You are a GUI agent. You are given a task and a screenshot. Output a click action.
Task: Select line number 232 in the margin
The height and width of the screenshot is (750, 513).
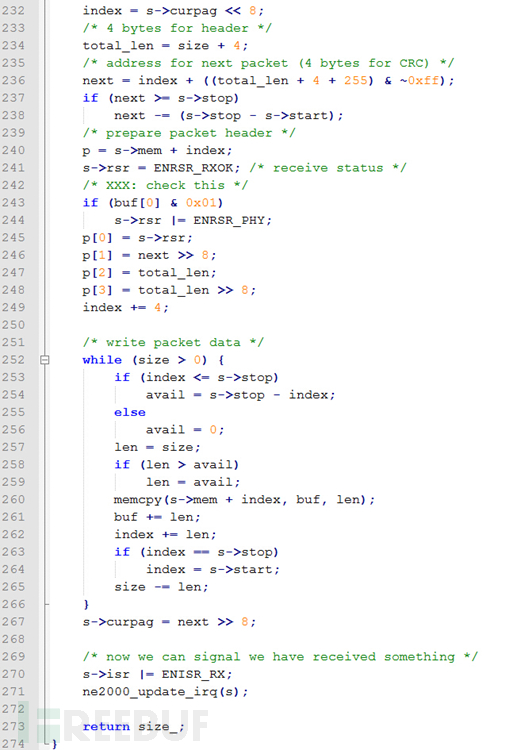tap(13, 11)
